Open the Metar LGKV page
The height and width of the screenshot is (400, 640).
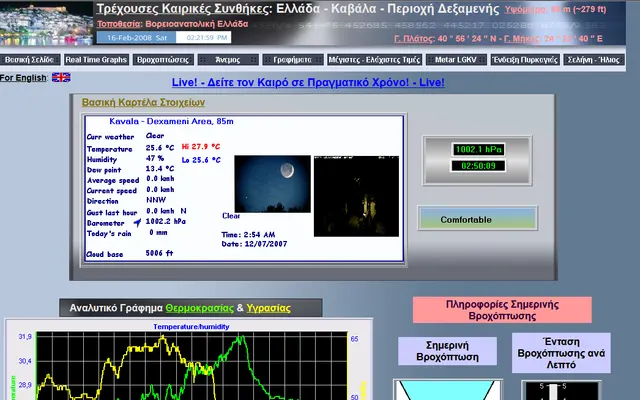pos(456,60)
